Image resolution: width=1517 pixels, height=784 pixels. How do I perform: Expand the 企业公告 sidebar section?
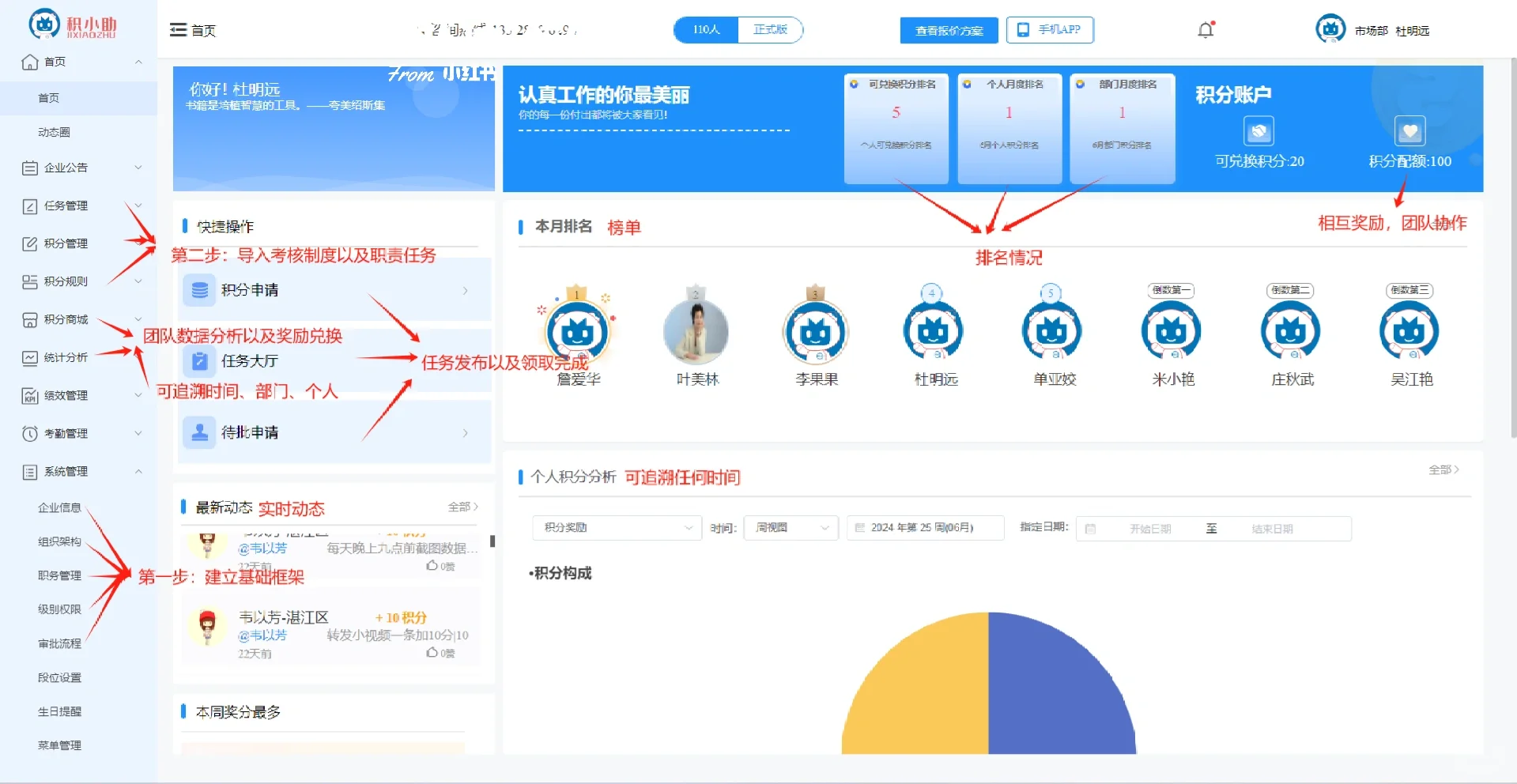[62, 168]
